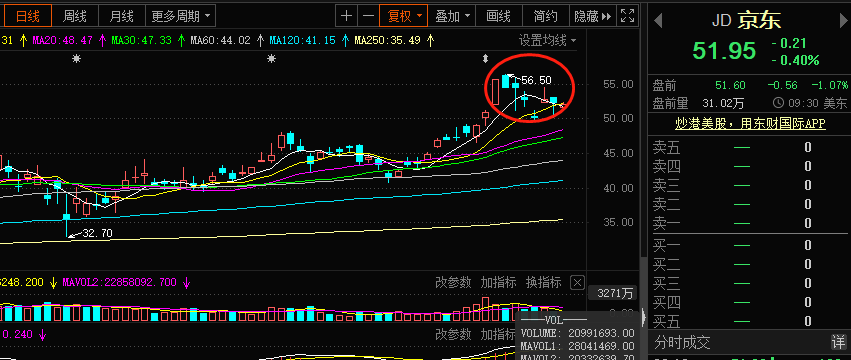
Task: Open 详 detail for 分时成交
Action: click(x=838, y=342)
